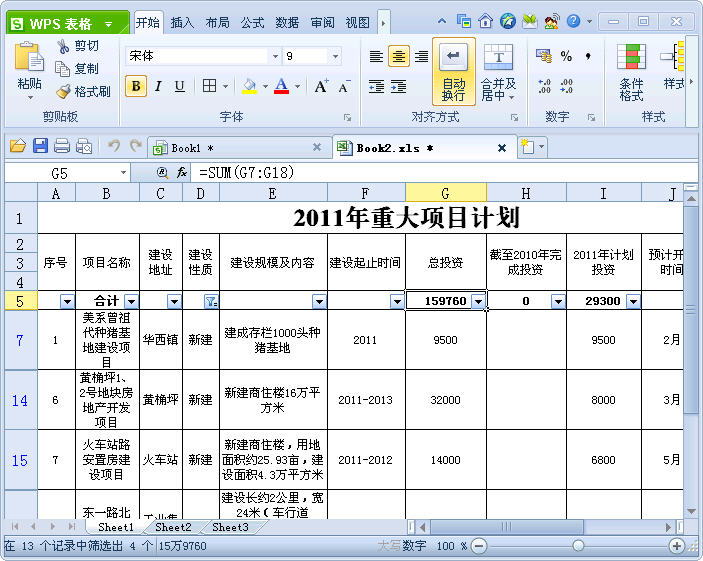Toggle center horizontal alignment
This screenshot has width=703, height=561.
click(x=398, y=57)
